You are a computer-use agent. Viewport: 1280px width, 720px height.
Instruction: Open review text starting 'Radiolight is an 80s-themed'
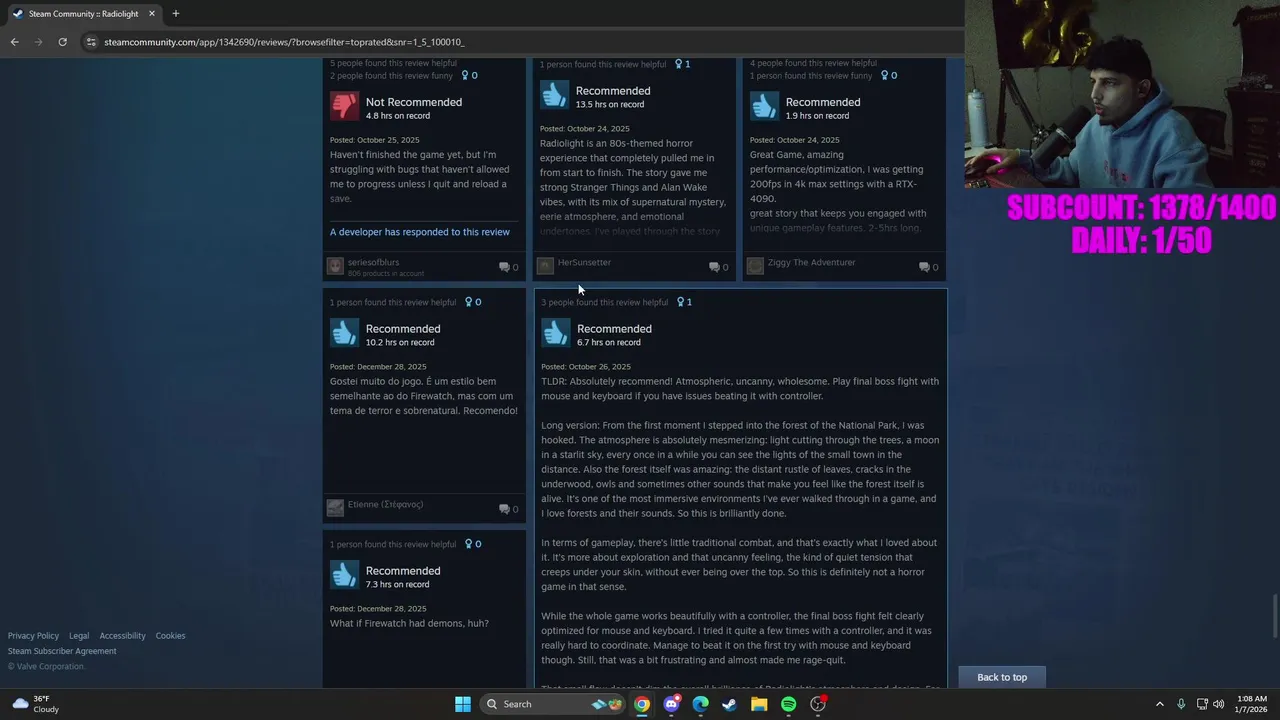(x=633, y=187)
